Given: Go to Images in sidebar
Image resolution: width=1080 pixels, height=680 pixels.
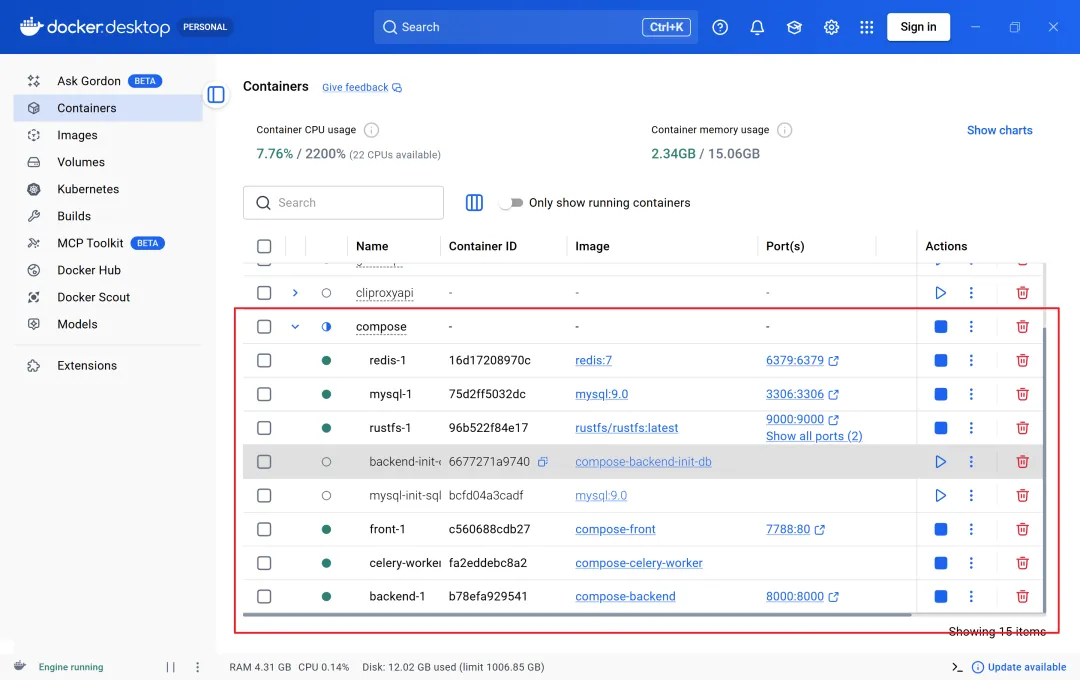Looking at the screenshot, I should pos(108,135).
